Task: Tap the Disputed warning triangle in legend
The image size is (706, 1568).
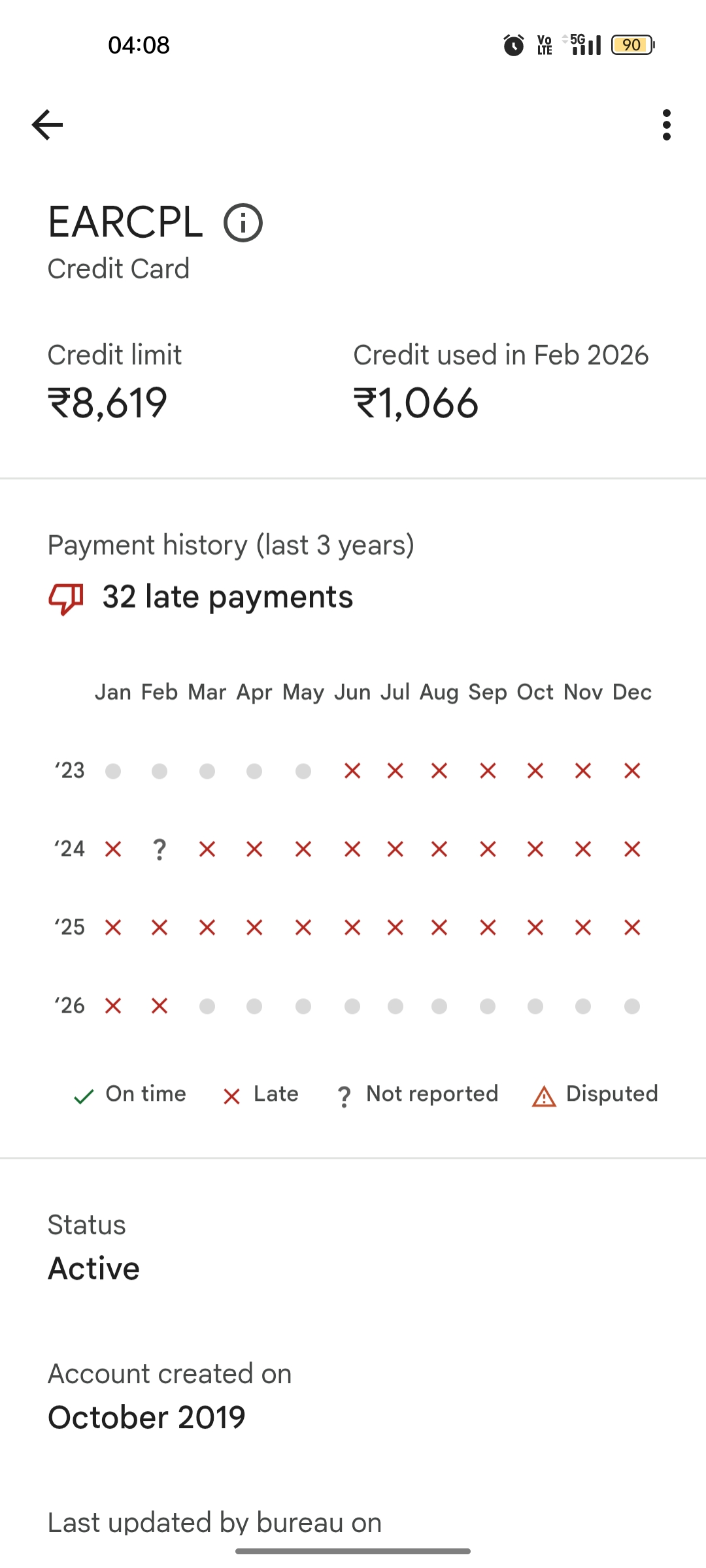Action: 544,1096
